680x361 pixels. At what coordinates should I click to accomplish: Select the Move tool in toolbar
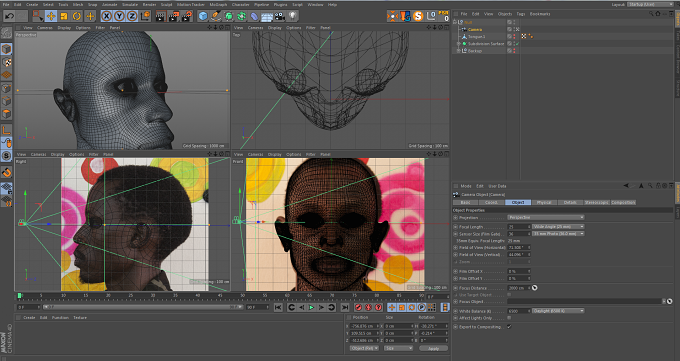(x=51, y=16)
